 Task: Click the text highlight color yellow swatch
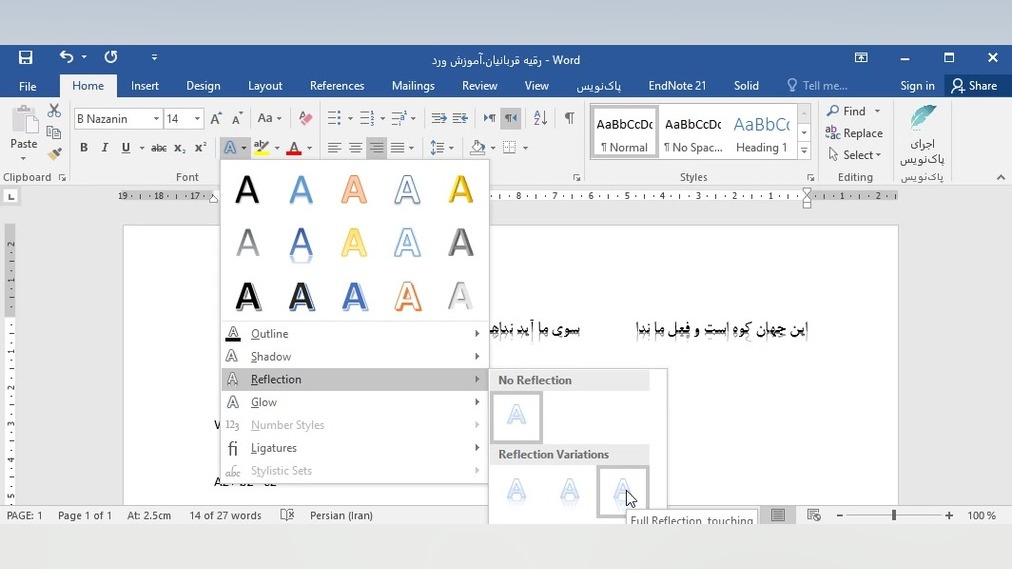(x=261, y=148)
